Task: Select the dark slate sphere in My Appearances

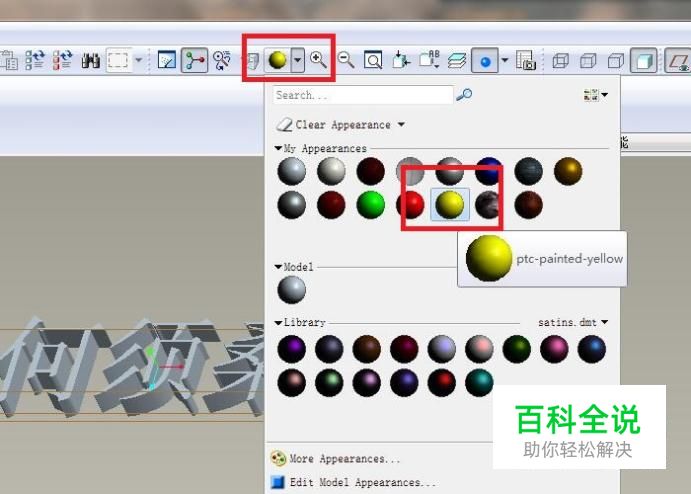Action: click(x=528, y=171)
